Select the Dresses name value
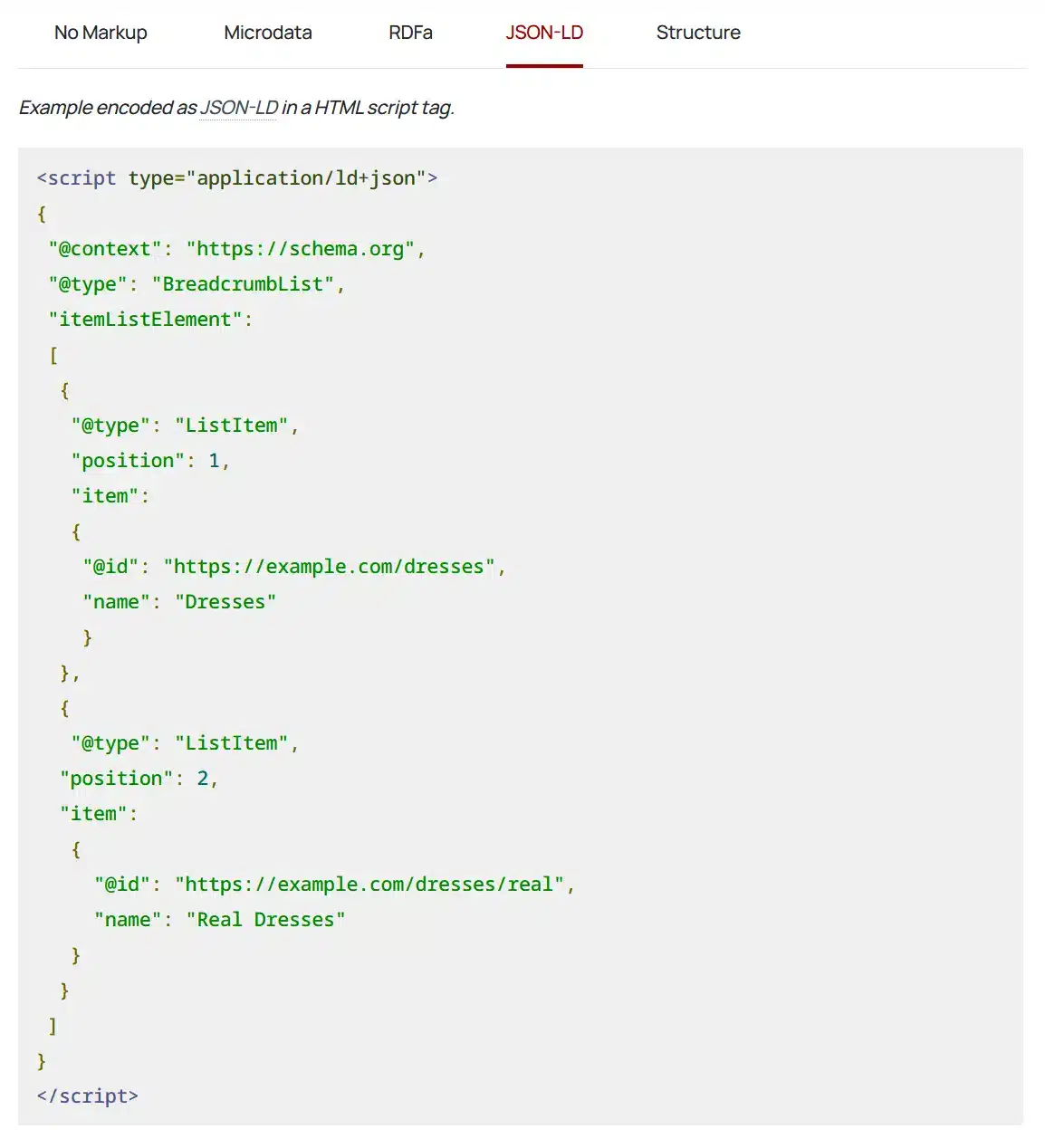Screen dimensions: 1045x1148 coord(225,601)
